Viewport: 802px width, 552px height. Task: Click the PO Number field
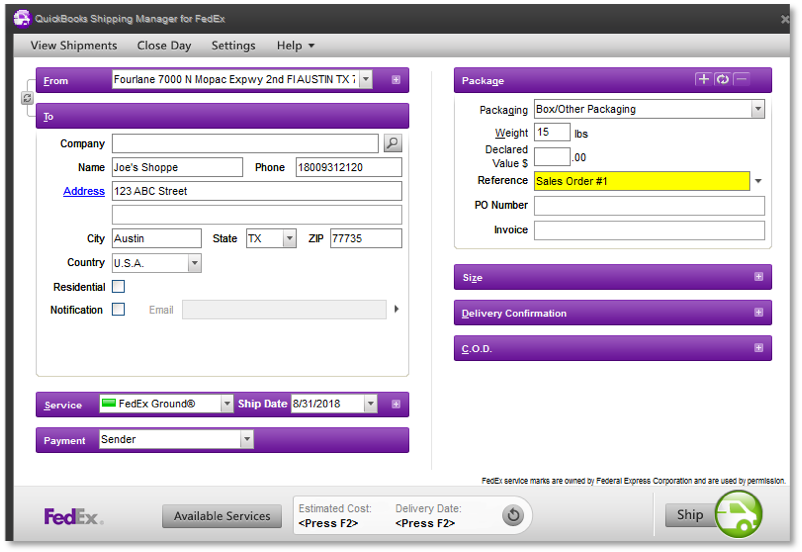[x=649, y=206]
